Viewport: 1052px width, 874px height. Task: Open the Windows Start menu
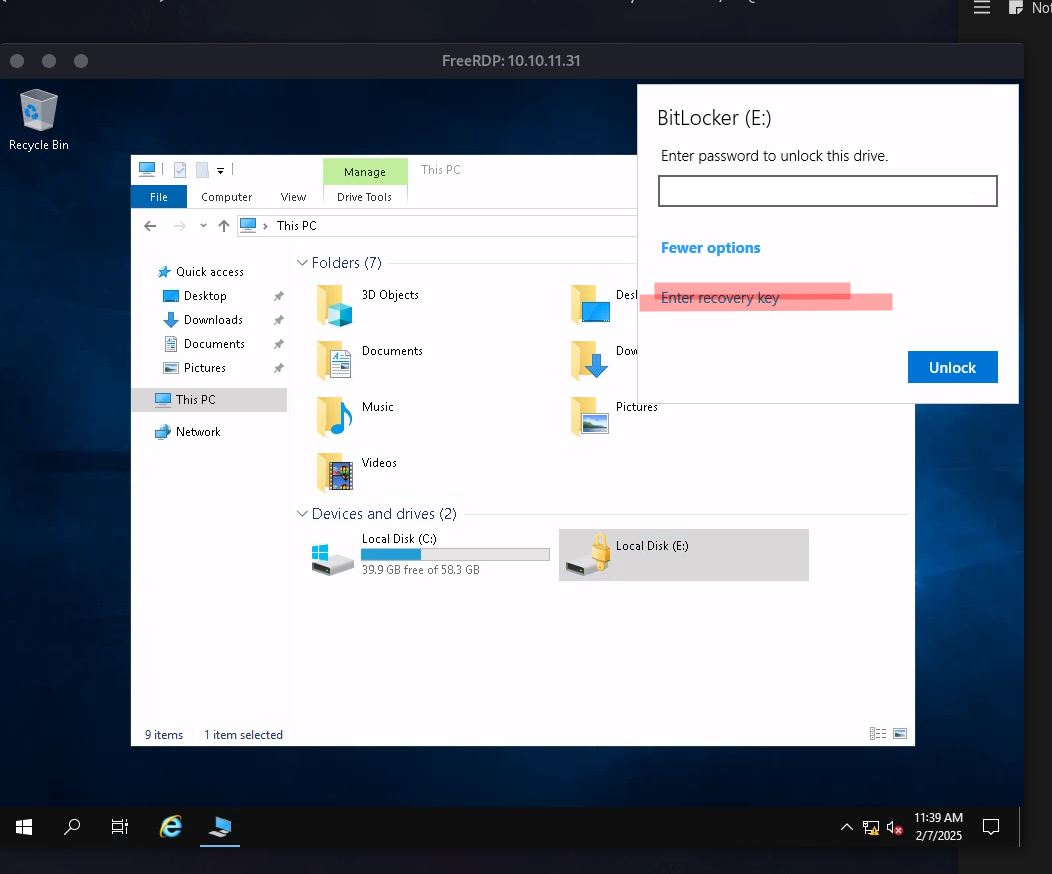24,827
